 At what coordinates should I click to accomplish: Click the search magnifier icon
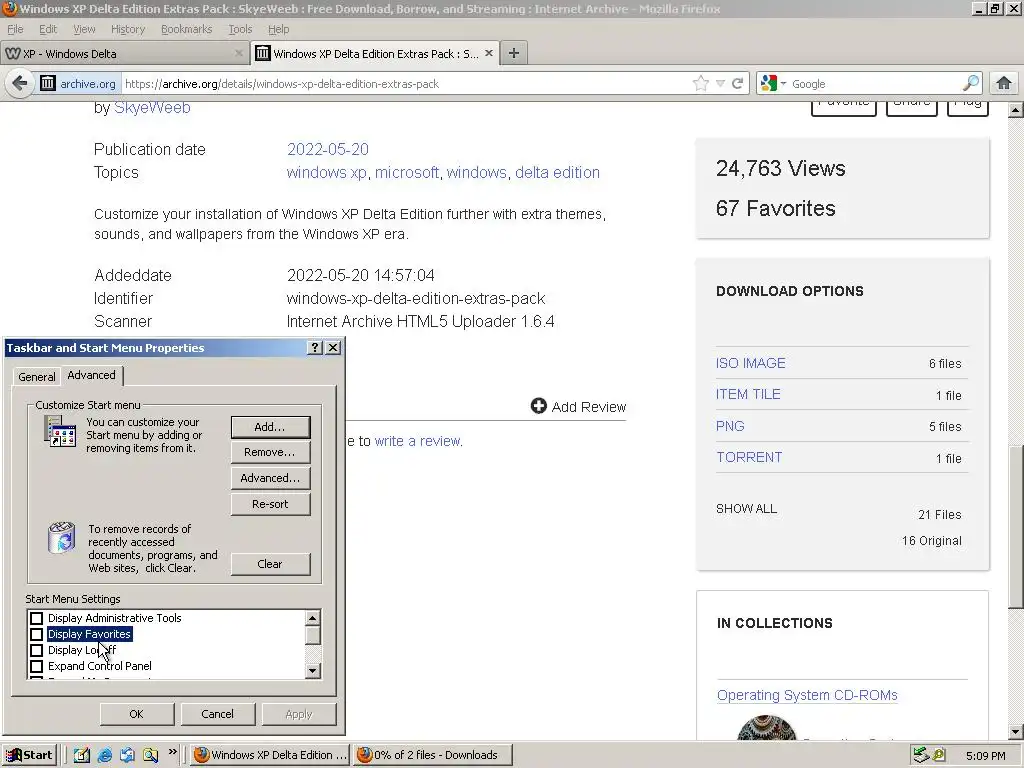pos(970,83)
